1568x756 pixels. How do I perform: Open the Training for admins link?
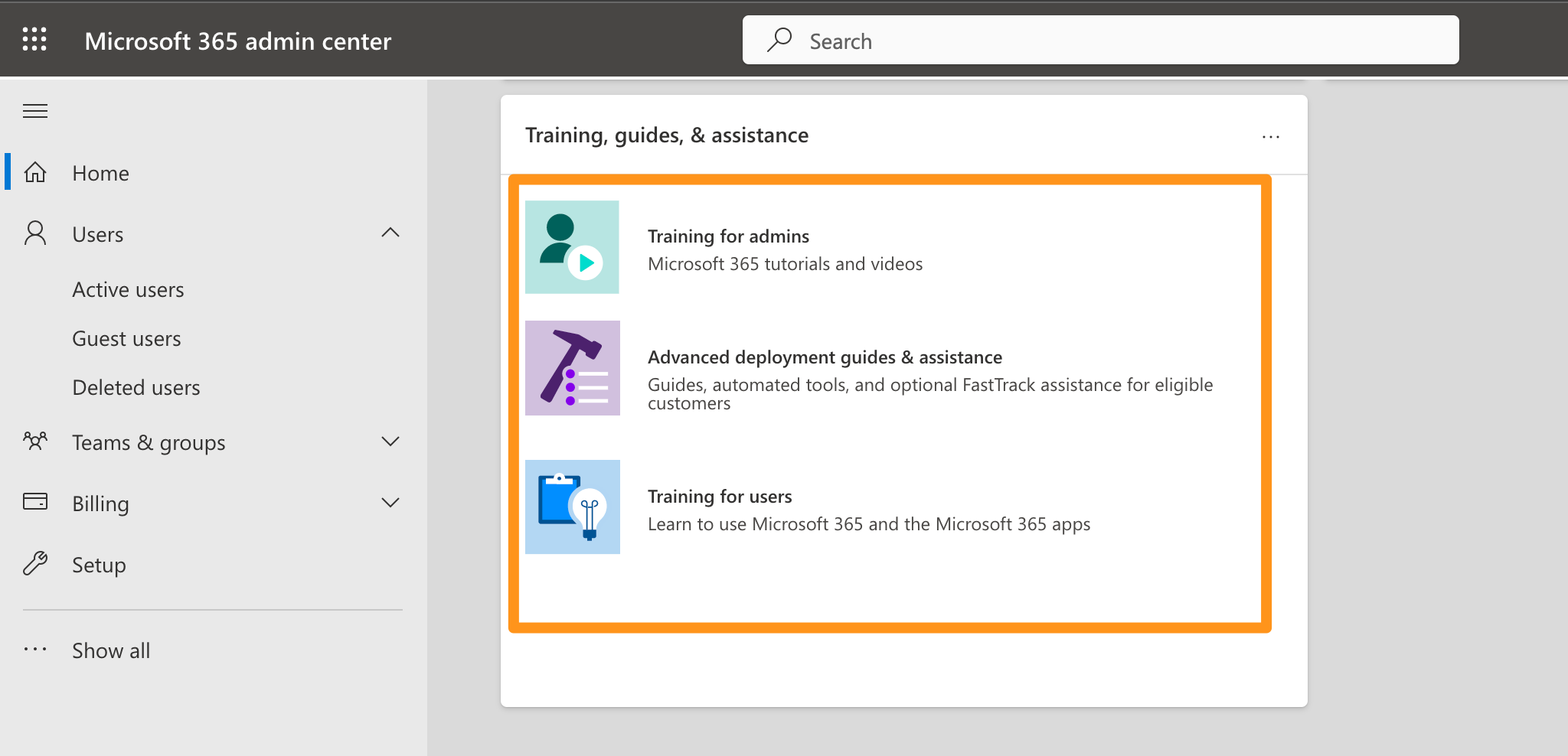(x=728, y=236)
